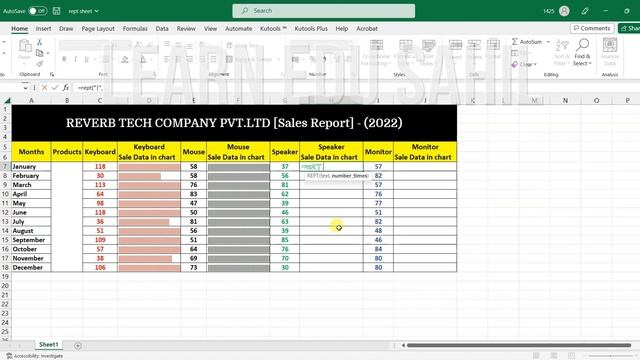The height and width of the screenshot is (360, 640).
Task: Open the Data tab
Action: coord(162,29)
